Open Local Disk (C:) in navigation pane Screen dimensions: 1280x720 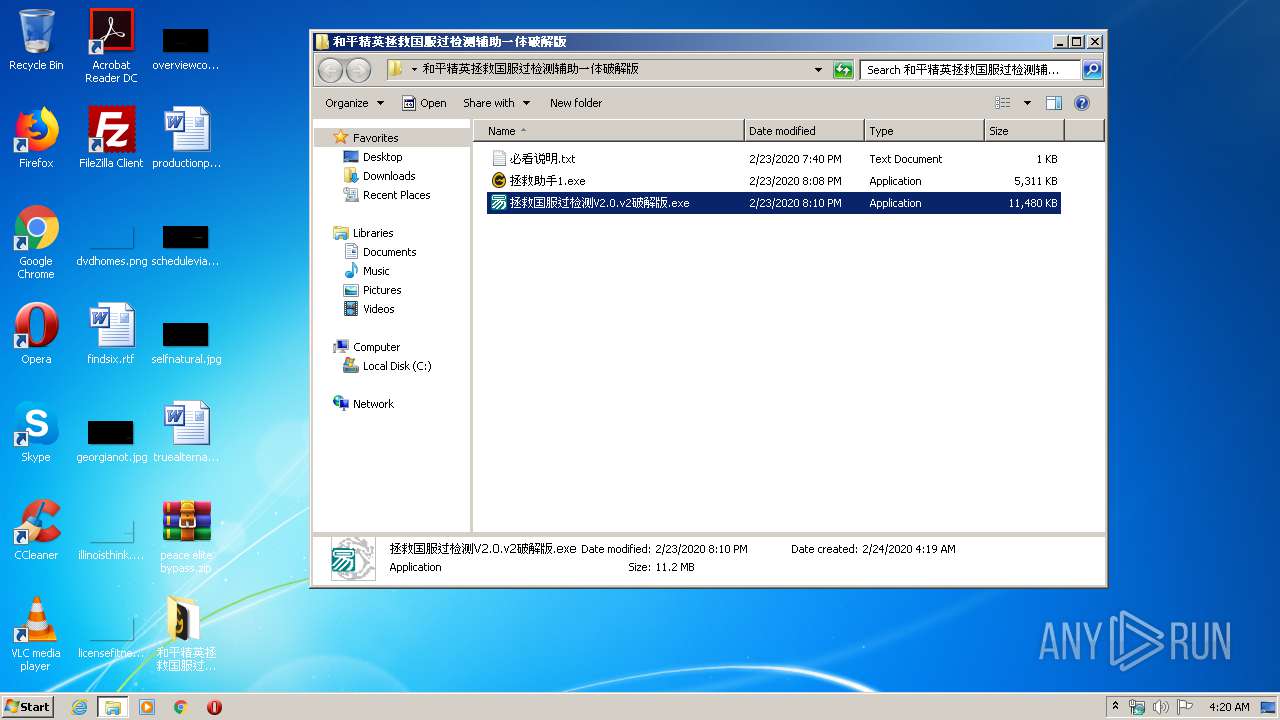click(396, 366)
